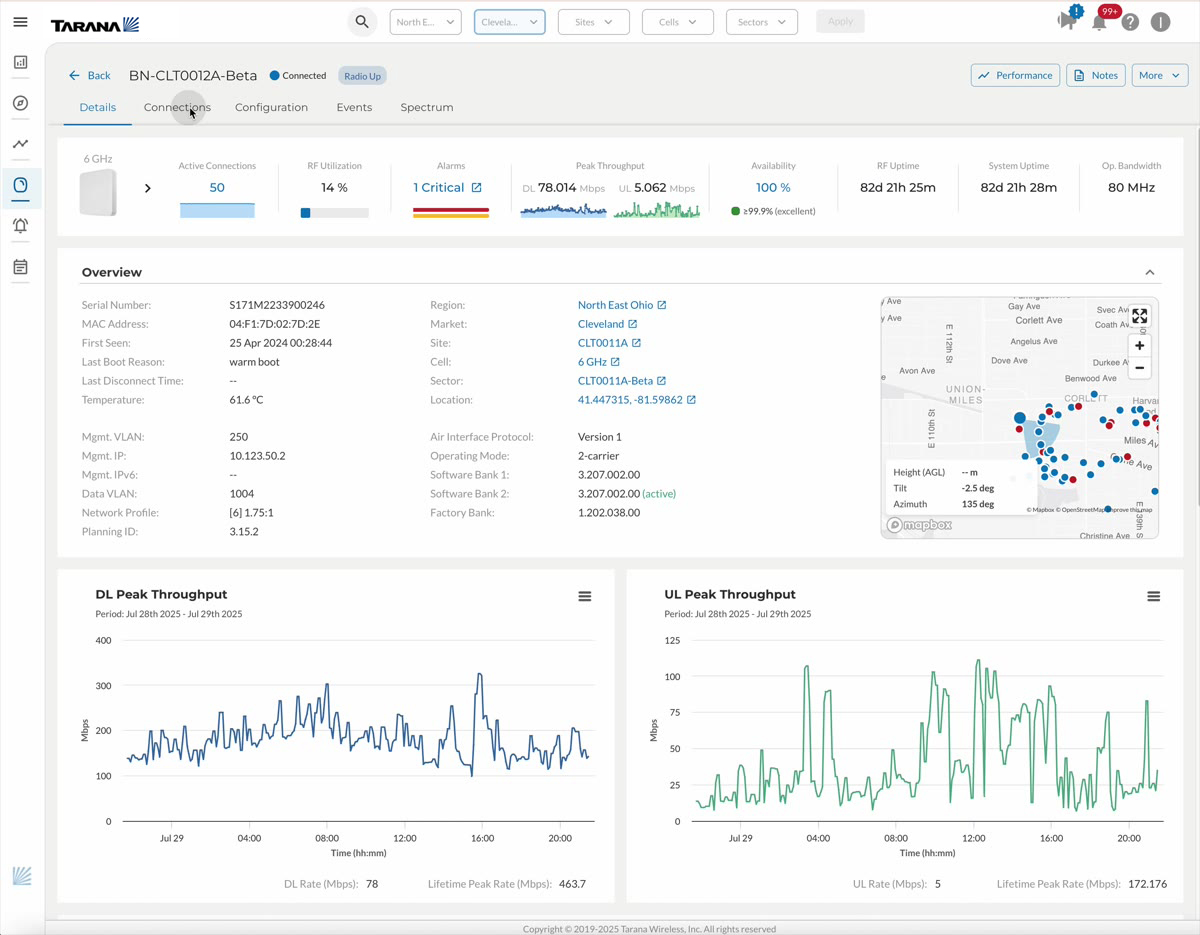1200x935 pixels.
Task: Open the notifications bell icon
Action: [x=1099, y=22]
